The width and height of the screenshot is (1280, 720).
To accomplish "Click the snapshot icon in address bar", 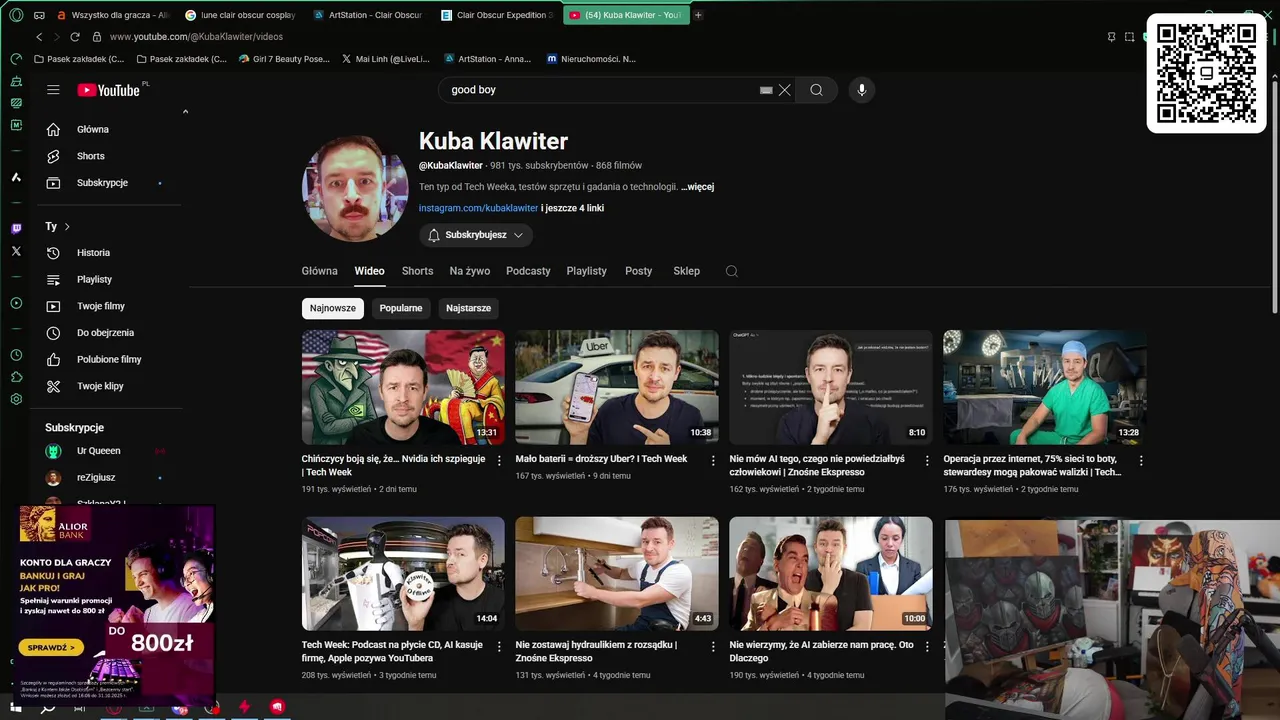I will [1129, 37].
